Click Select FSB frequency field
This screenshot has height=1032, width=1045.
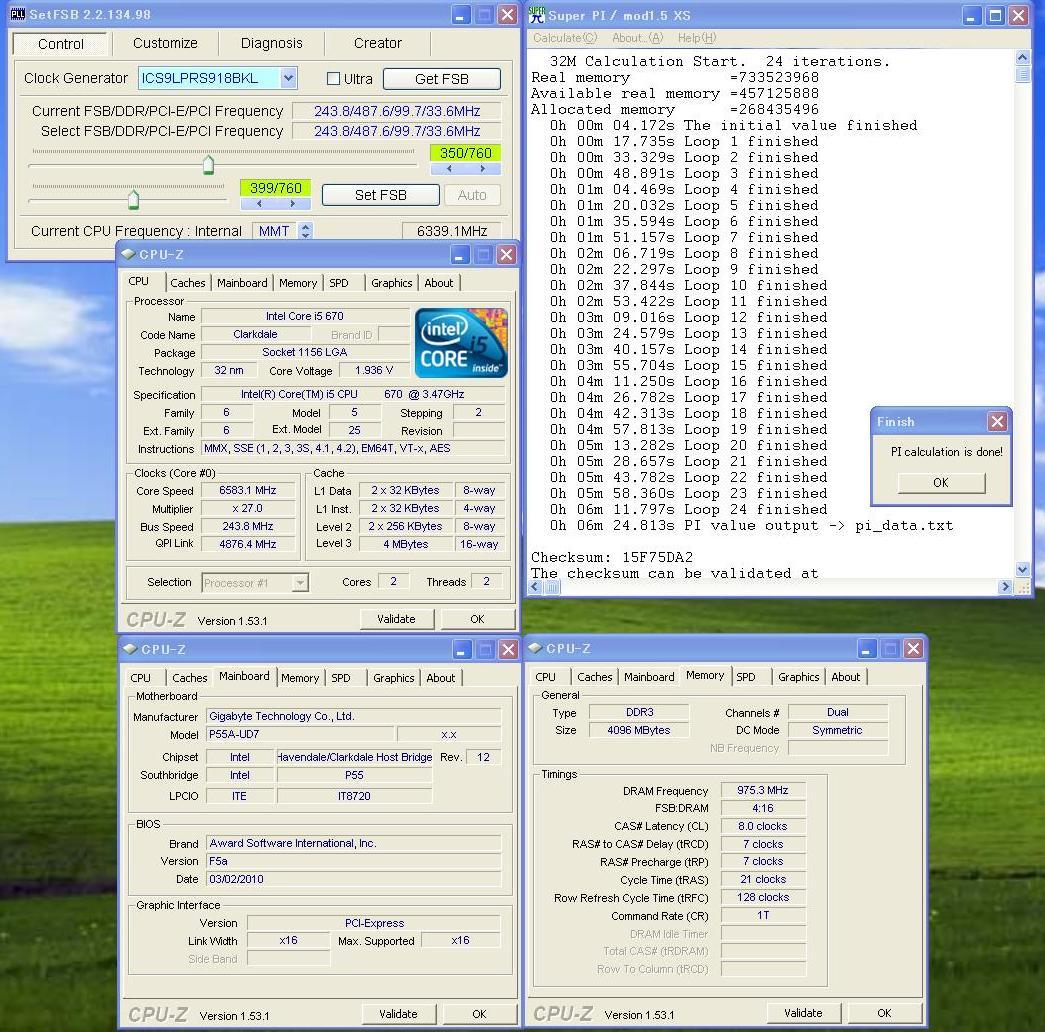(397, 131)
